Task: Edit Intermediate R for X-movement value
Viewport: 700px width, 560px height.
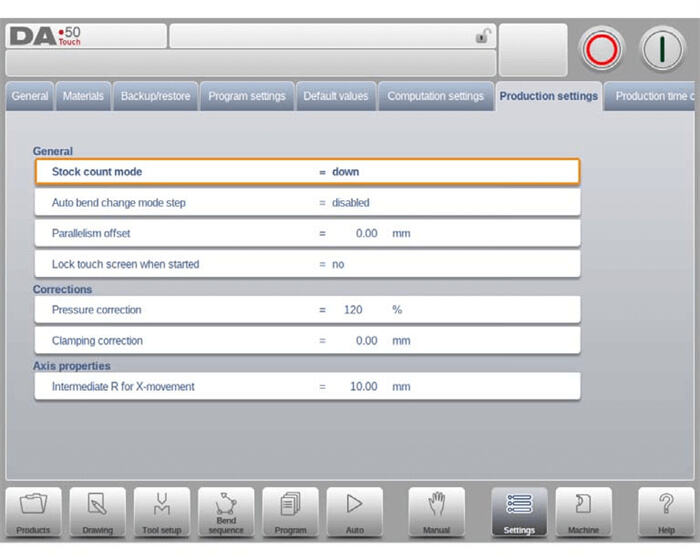Action: pos(363,387)
